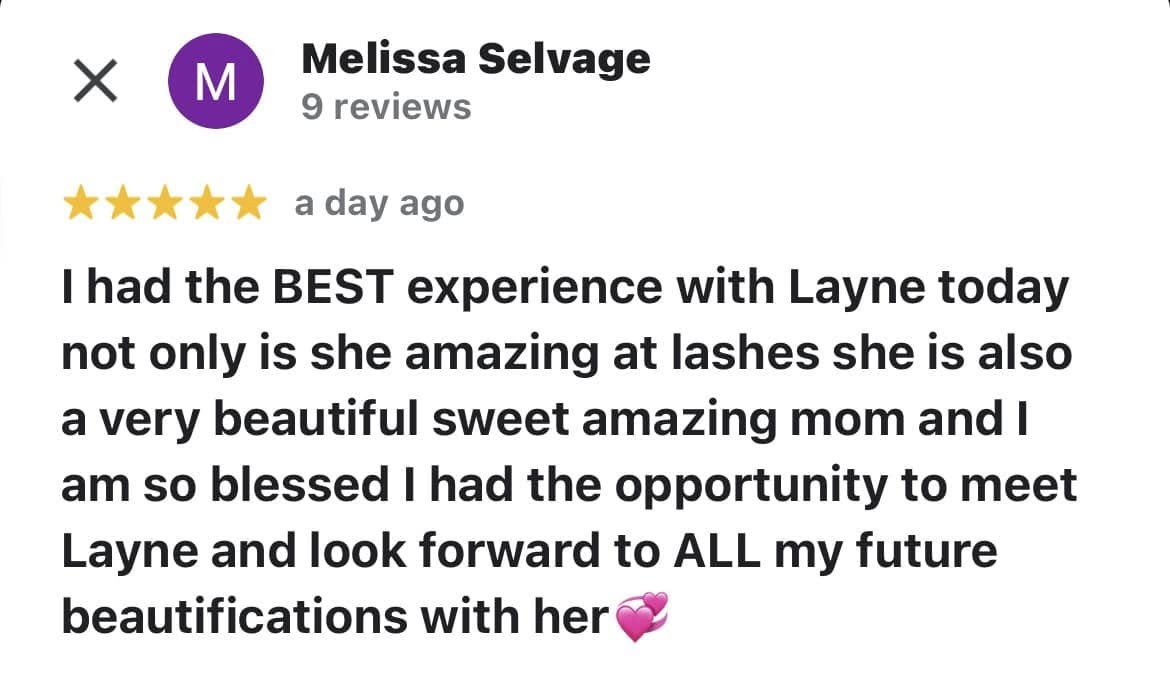Click the word 'blessed' in the review
This screenshot has height=680, width=1170.
(300, 485)
